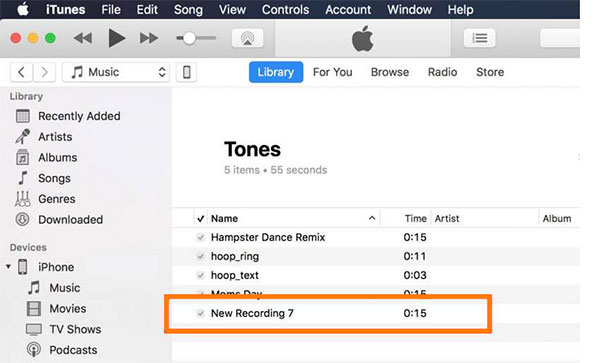
Task: Open the File menu
Action: 111,10
